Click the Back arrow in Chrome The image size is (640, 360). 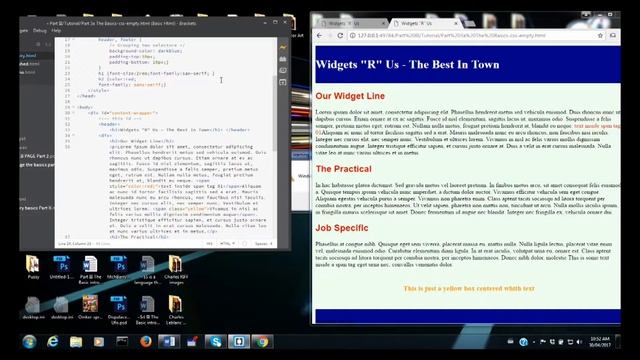(319, 36)
